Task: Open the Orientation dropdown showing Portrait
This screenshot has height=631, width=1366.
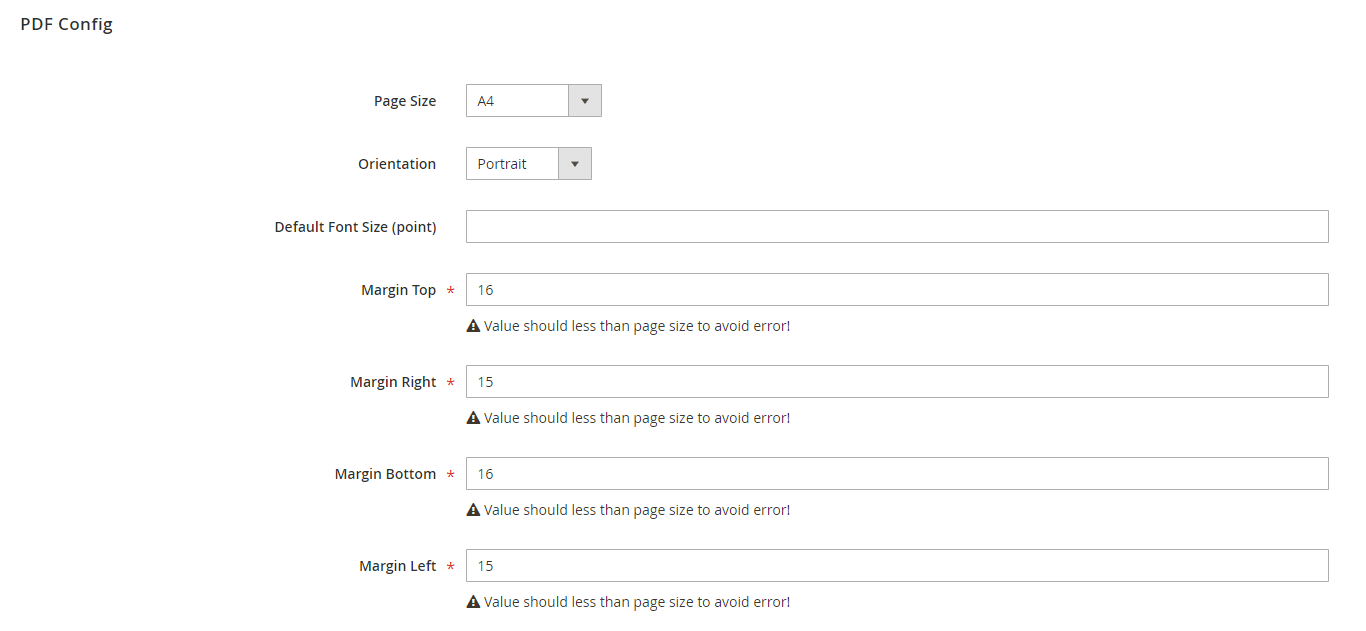Action: pyautogui.click(x=528, y=164)
